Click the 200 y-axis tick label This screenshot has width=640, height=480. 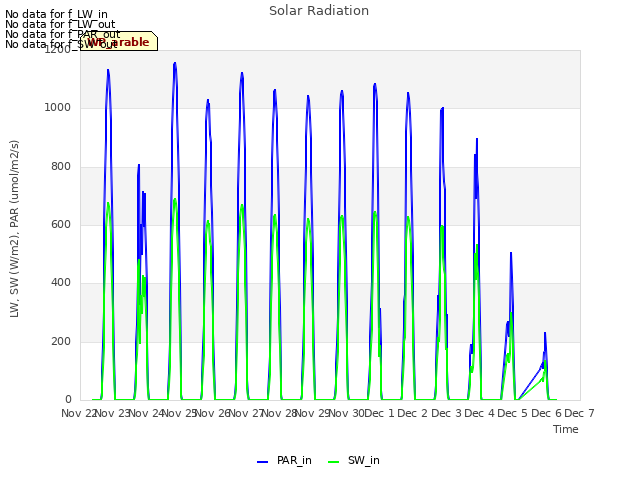pos(61,342)
